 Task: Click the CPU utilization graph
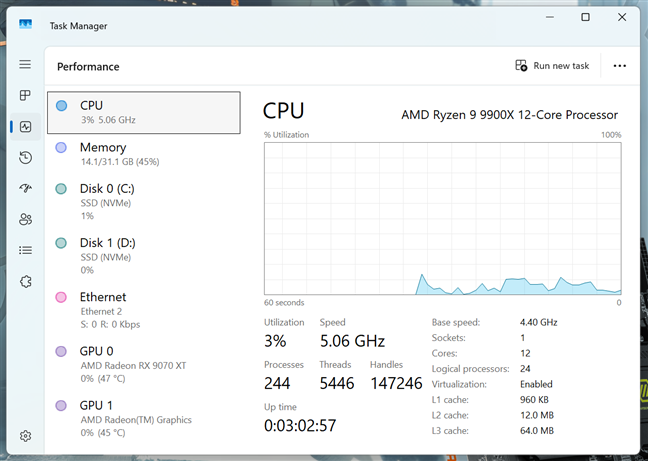click(x=443, y=219)
